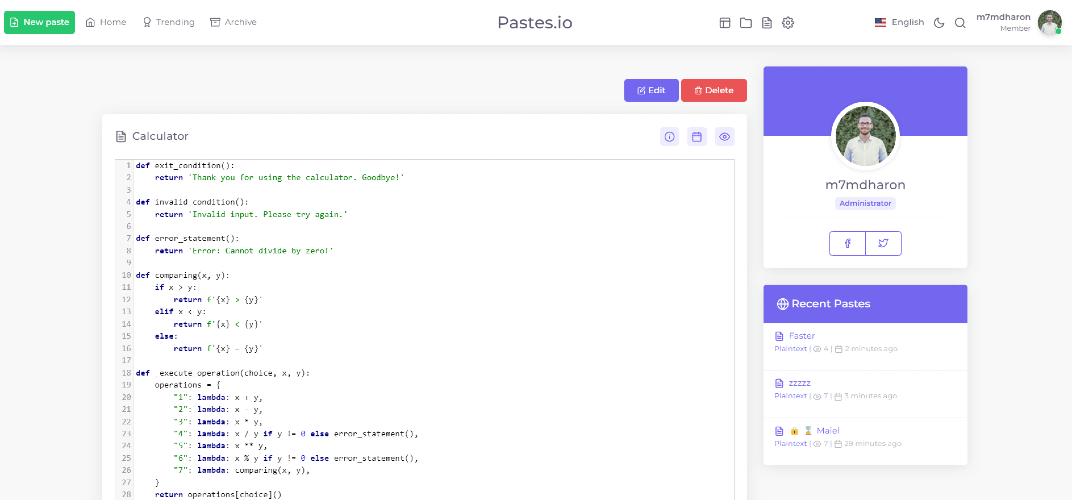This screenshot has width=1072, height=500.
Task: Click the Pastes.io site logo
Action: 535,23
